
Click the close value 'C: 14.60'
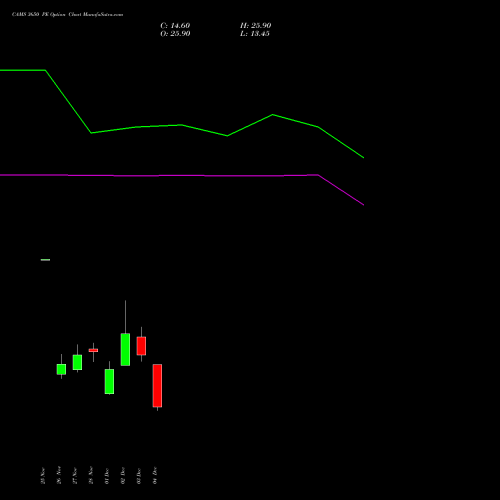pyautogui.click(x=175, y=26)
